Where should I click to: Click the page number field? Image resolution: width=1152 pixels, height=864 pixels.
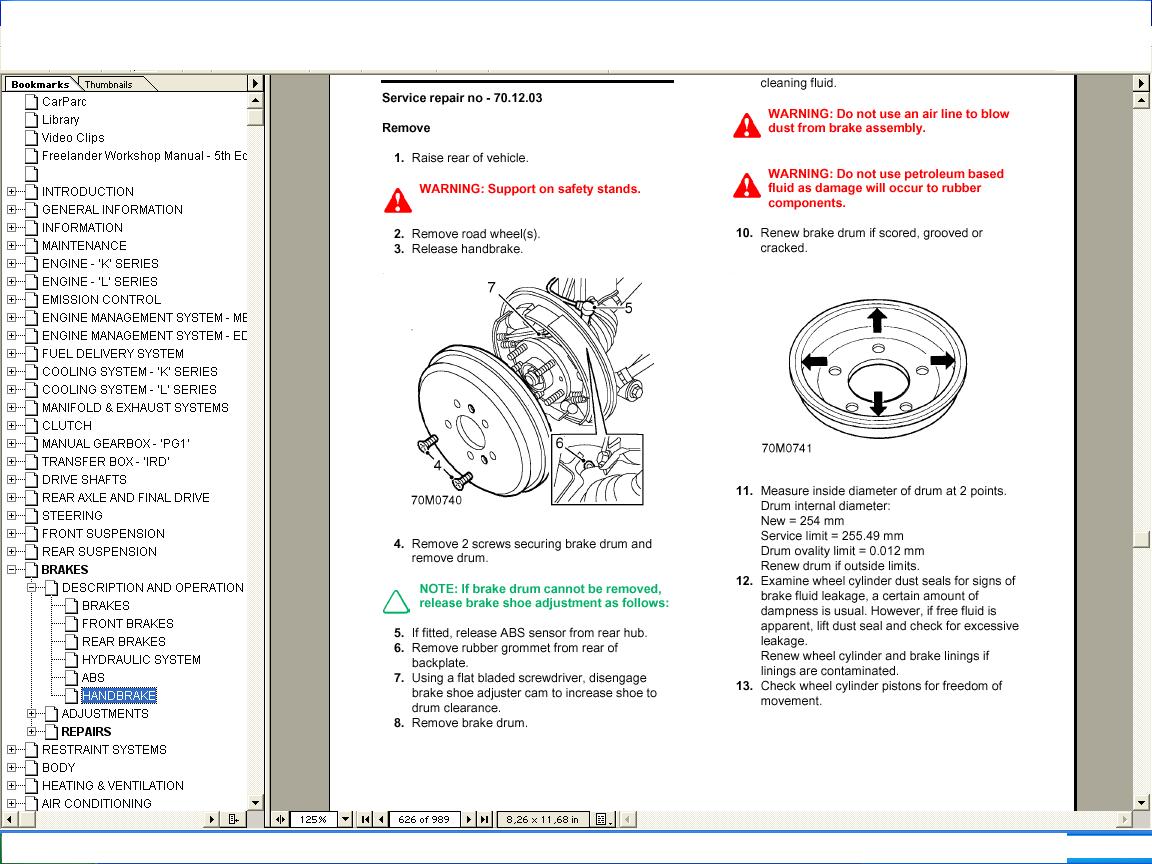(424, 819)
